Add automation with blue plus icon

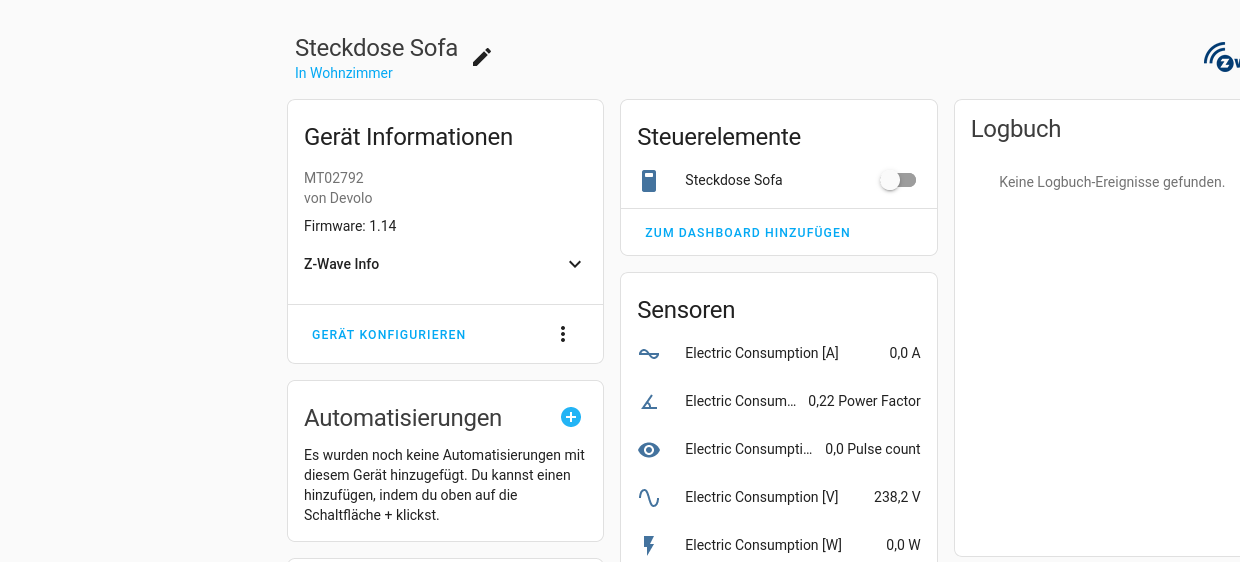tap(571, 417)
